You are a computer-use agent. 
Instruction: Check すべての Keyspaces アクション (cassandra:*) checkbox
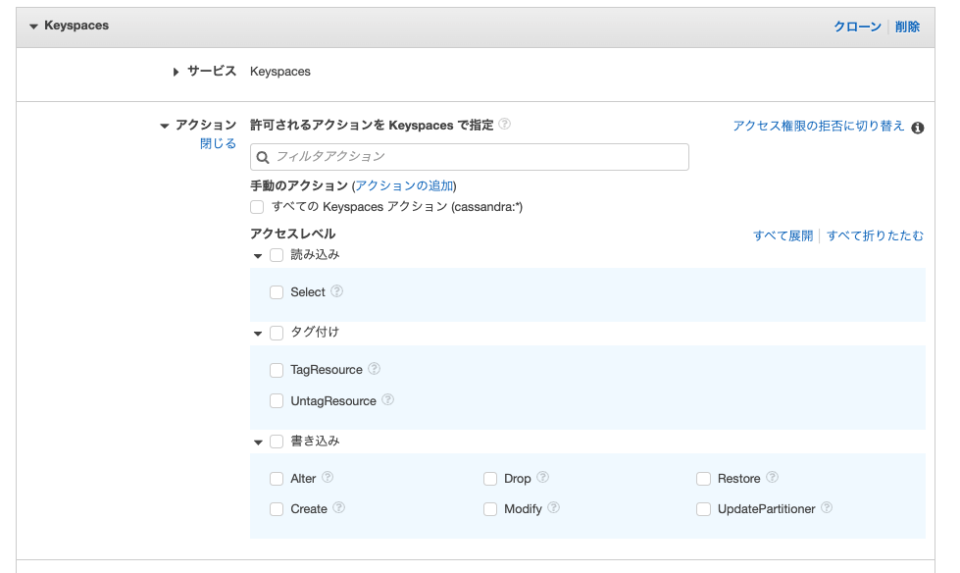click(x=257, y=208)
